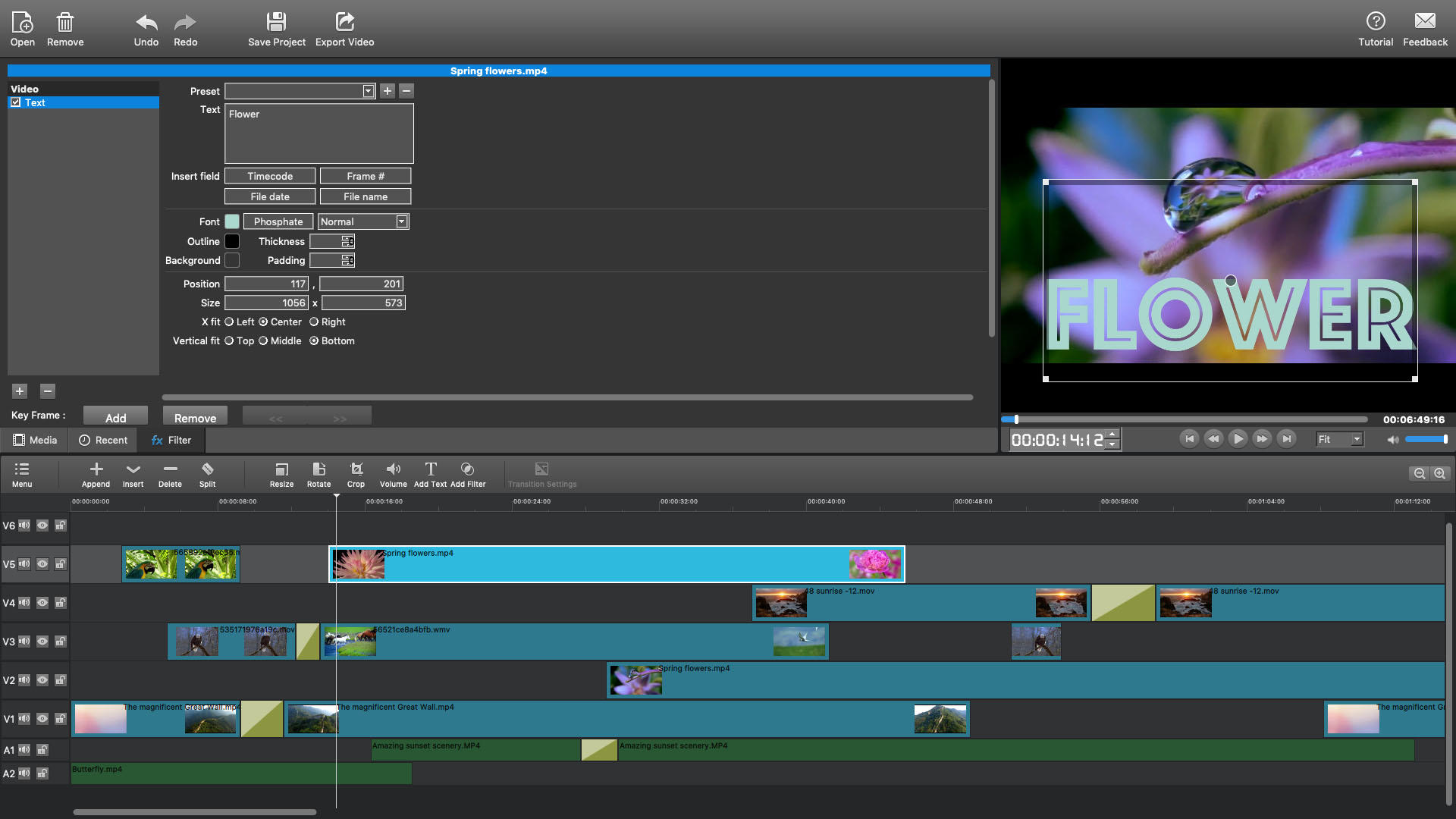
Task: Select the Font name Phosphate dropdown
Action: pos(277,221)
